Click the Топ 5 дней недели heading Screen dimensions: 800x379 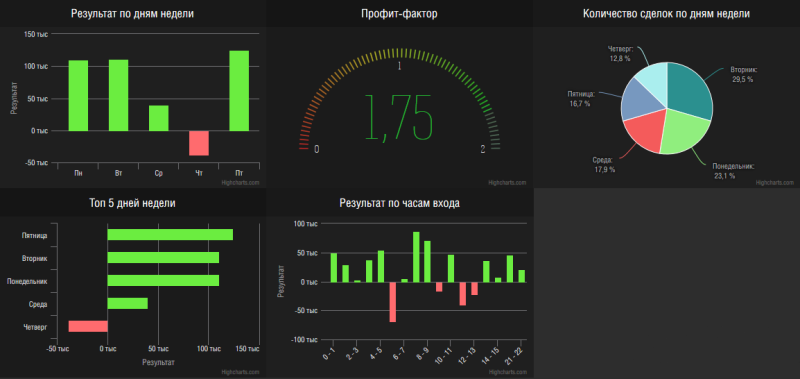tap(132, 203)
